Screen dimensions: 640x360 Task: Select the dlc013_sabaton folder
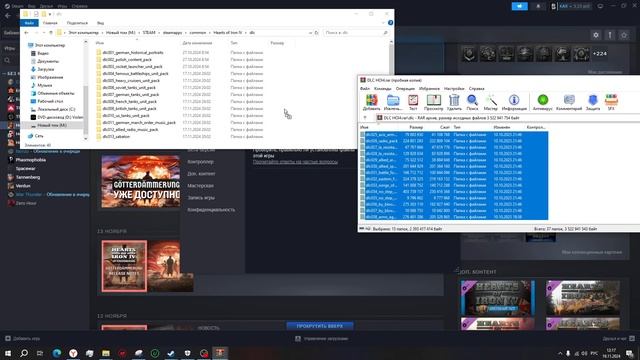tap(113, 137)
